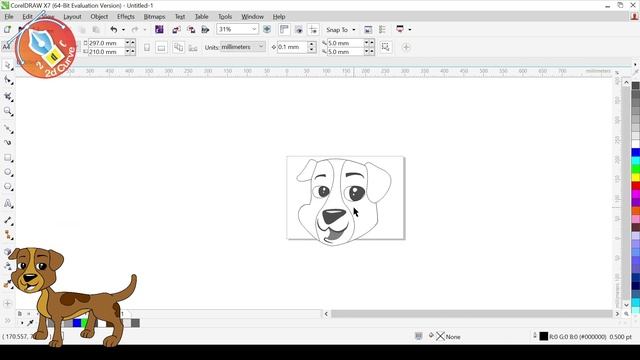This screenshot has height=360, width=640.
Task: Open the Object menu
Action: (99, 16)
